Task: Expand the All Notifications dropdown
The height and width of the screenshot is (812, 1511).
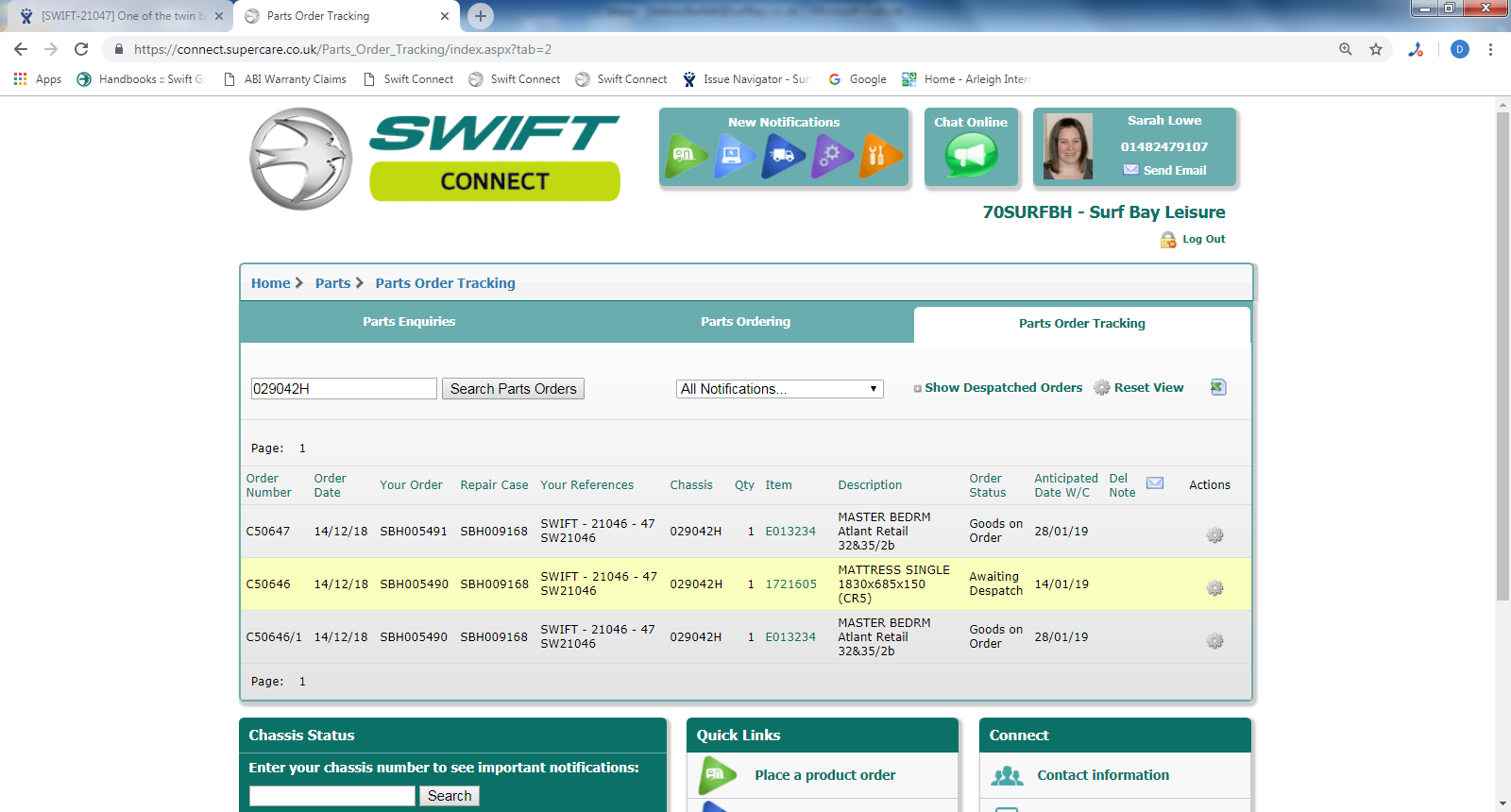Action: click(779, 389)
